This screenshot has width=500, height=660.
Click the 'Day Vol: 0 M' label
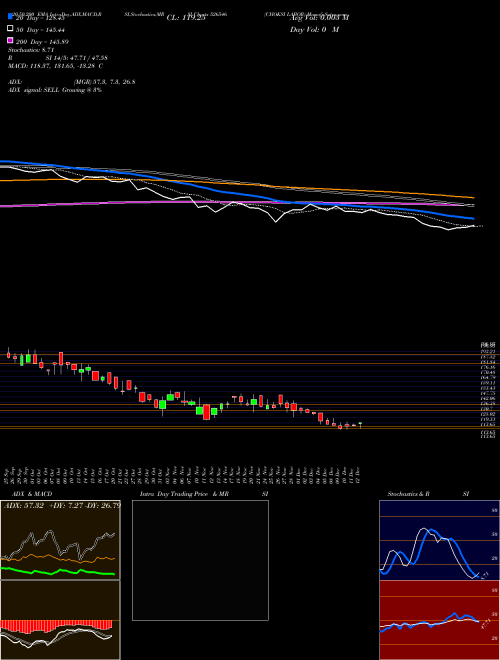coord(314,30)
